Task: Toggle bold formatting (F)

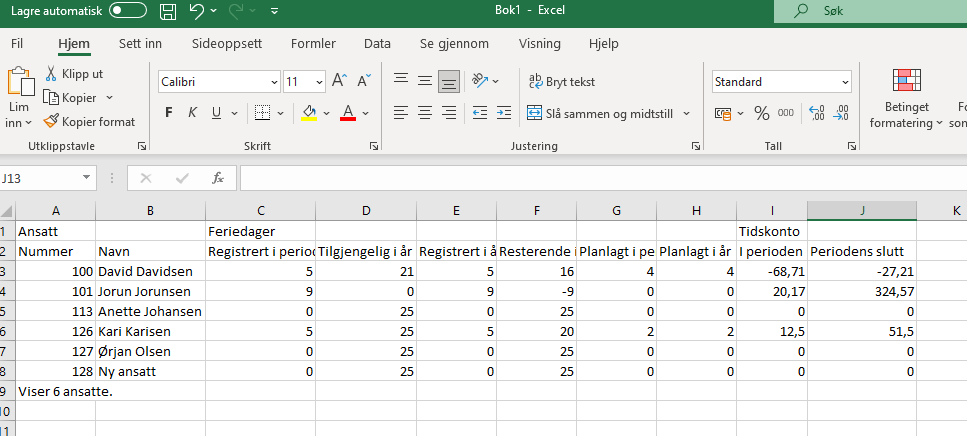Action: pos(168,113)
